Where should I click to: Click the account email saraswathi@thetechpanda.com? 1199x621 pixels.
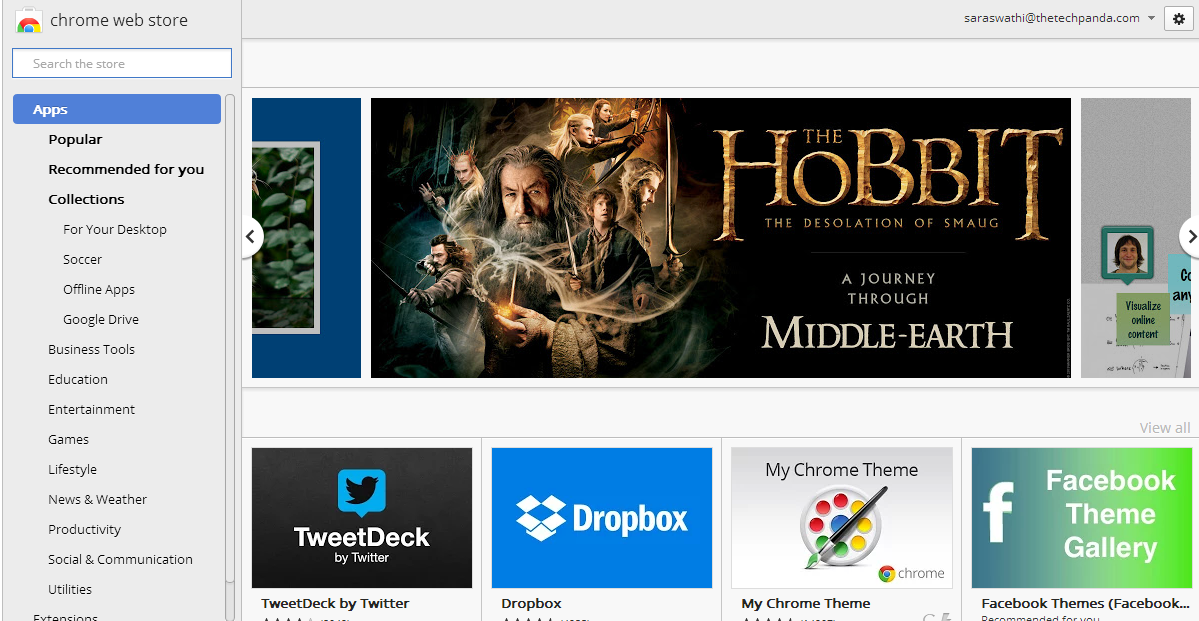click(x=1051, y=18)
